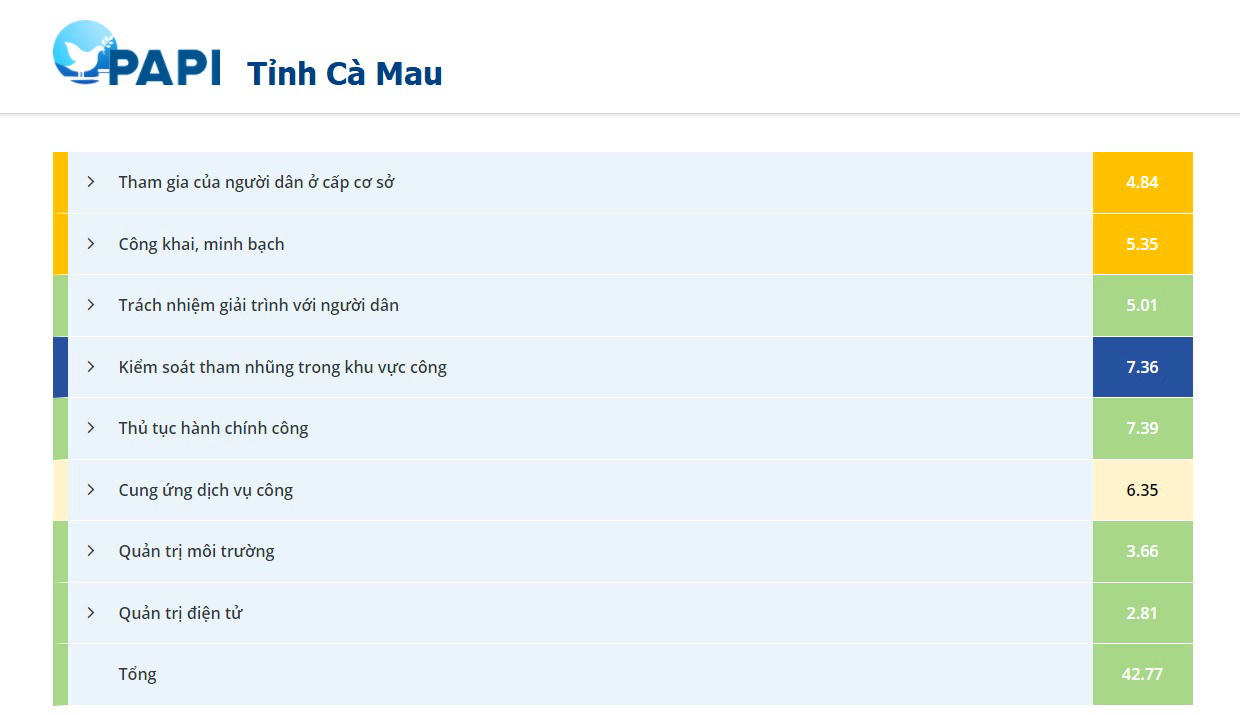Expand Kiểm soát tham nhũng chevron
Viewport: 1240px width, 715px height.
(x=91, y=367)
